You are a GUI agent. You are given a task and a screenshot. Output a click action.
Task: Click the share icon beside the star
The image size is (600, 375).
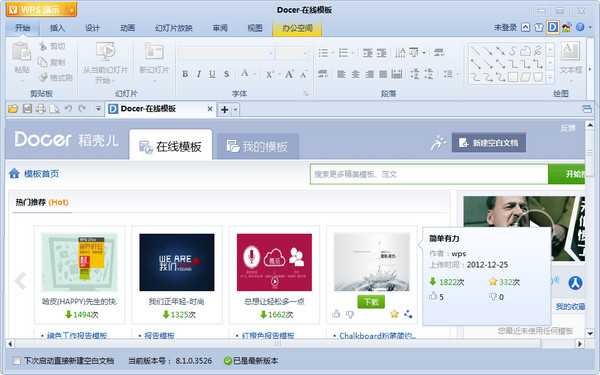408,314
